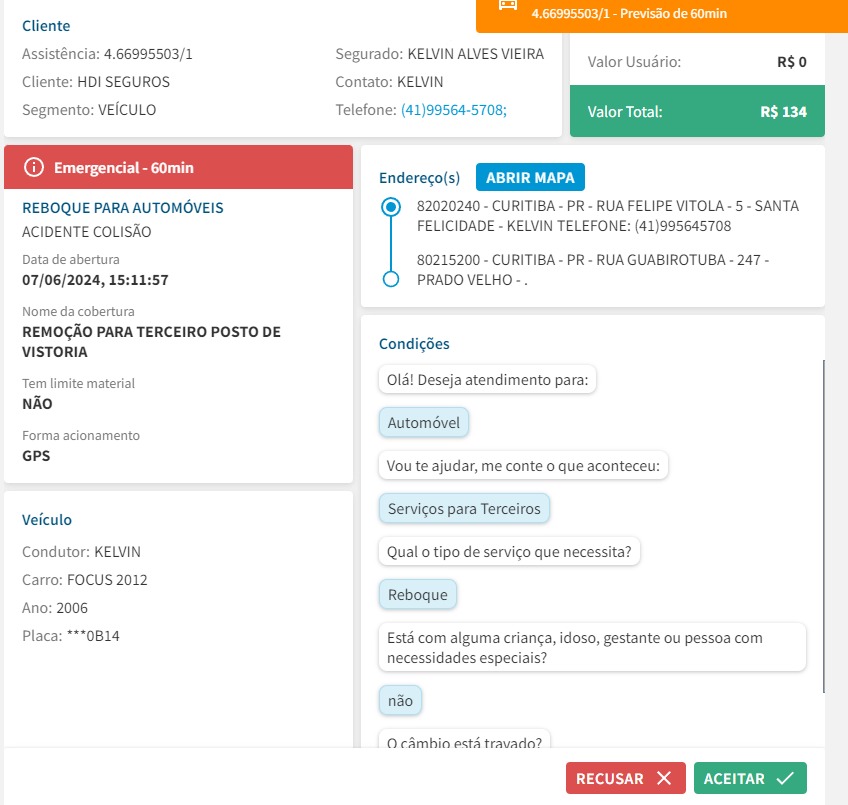
Task: Click the X icon on Recusar
Action: tap(664, 778)
